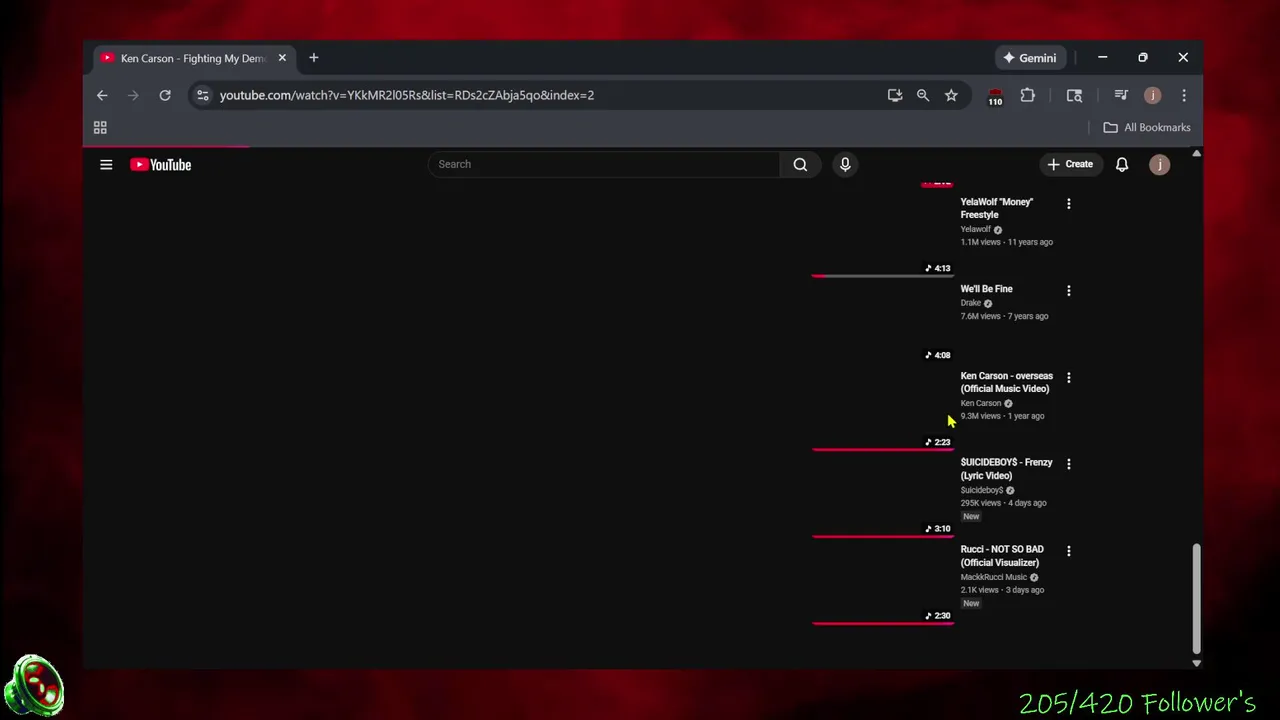1280x720 pixels.
Task: Click the scrollbar up arrow
Action: (1196, 153)
